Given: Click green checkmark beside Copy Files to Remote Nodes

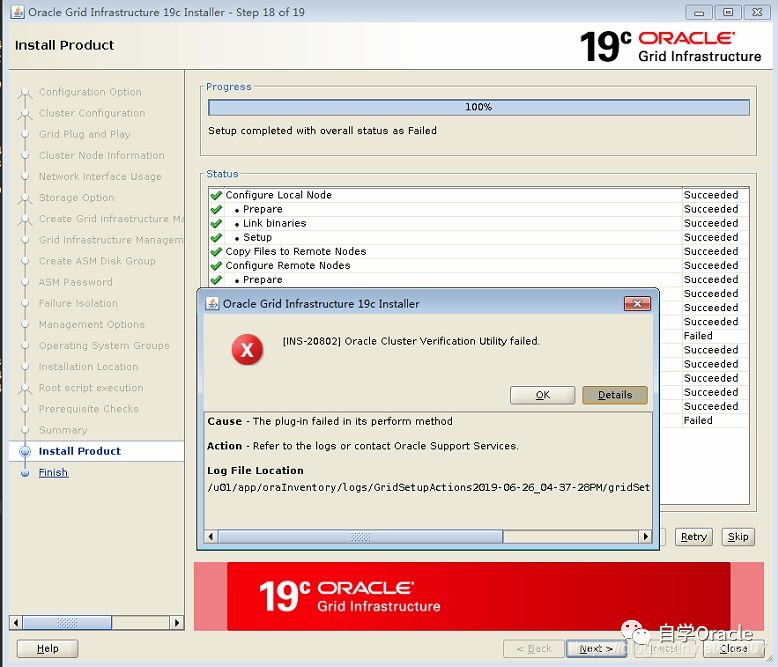Looking at the screenshot, I should point(216,251).
